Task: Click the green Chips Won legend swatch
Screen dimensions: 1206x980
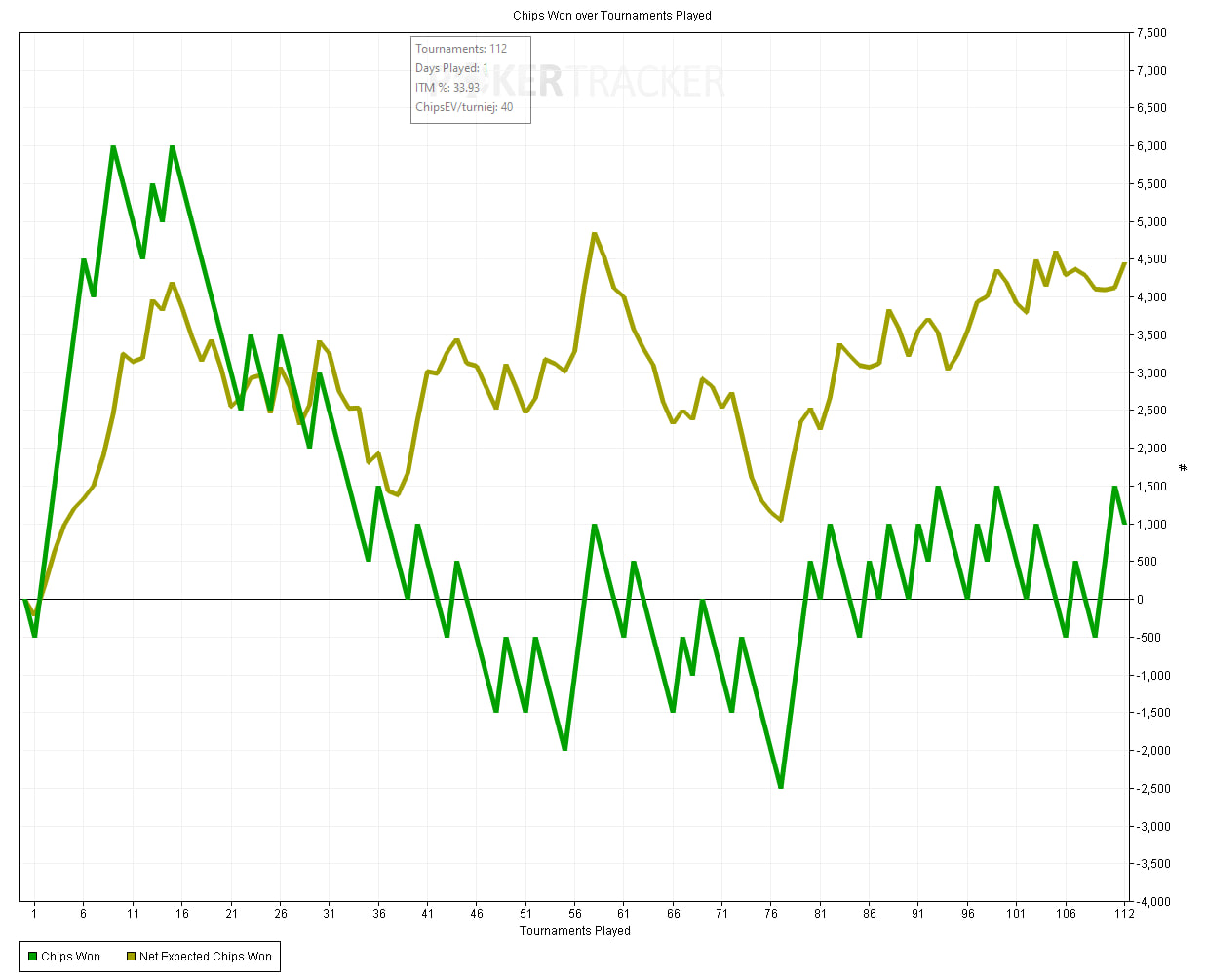Action: tap(32, 957)
